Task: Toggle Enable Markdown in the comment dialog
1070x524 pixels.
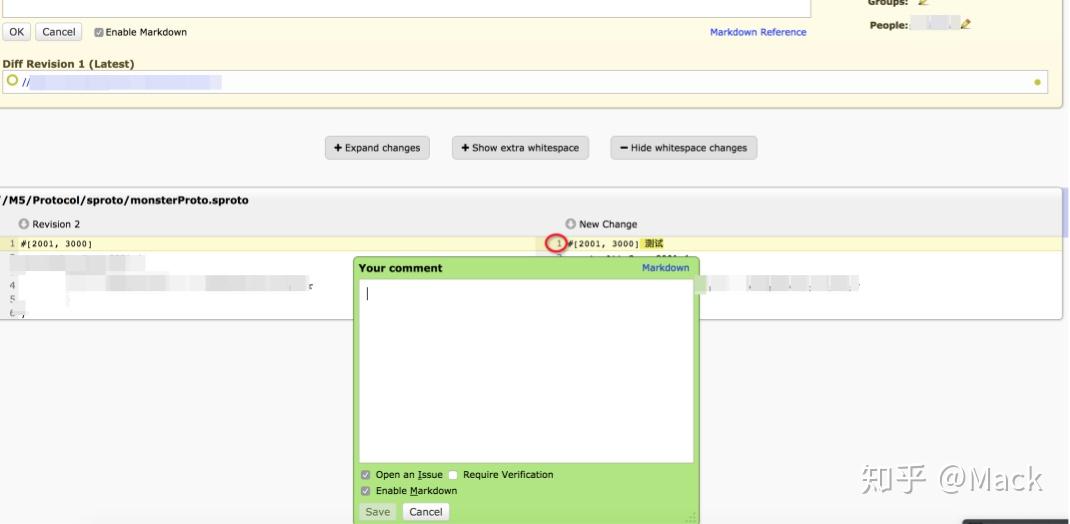Action: pos(366,491)
